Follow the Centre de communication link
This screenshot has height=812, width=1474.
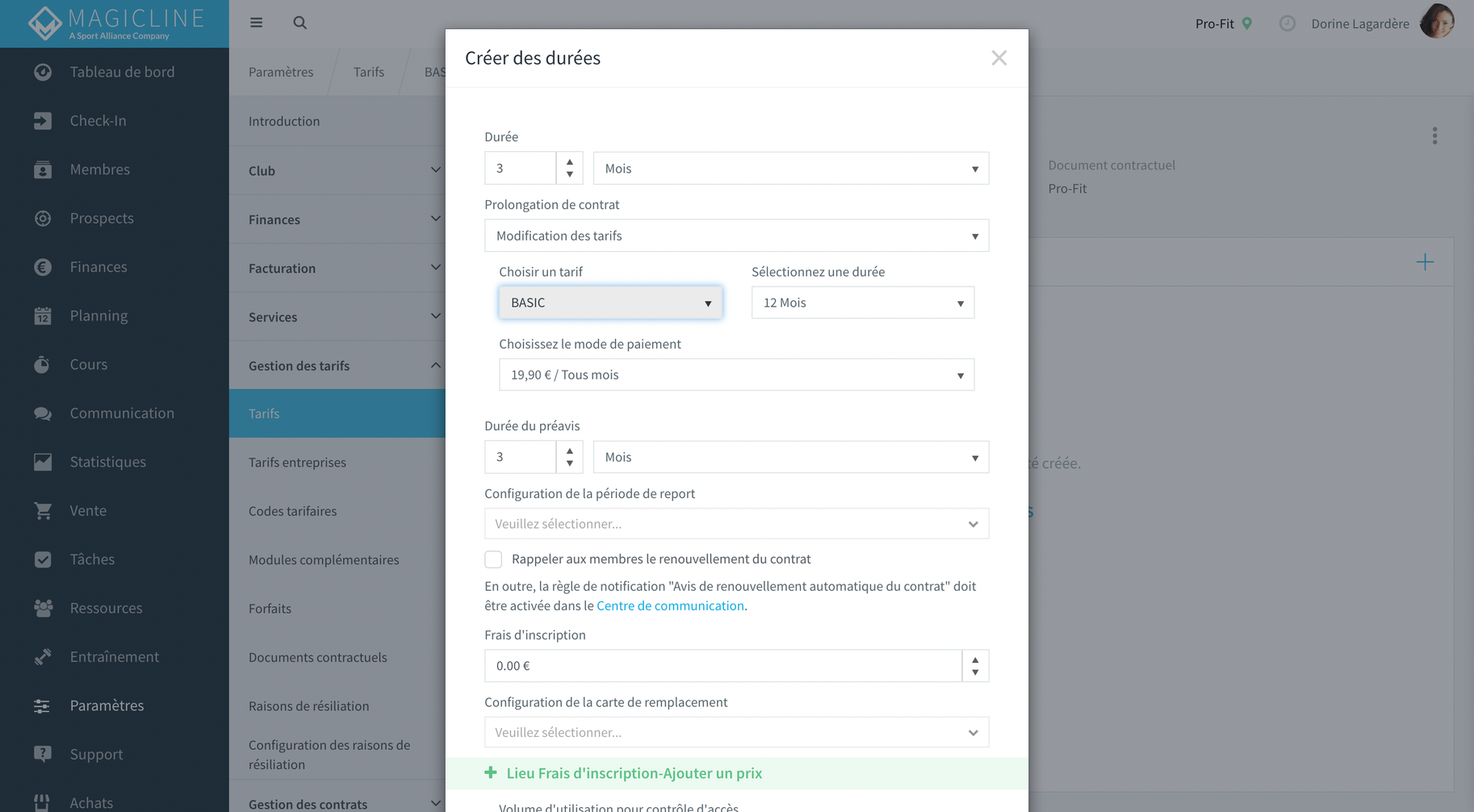coord(670,605)
